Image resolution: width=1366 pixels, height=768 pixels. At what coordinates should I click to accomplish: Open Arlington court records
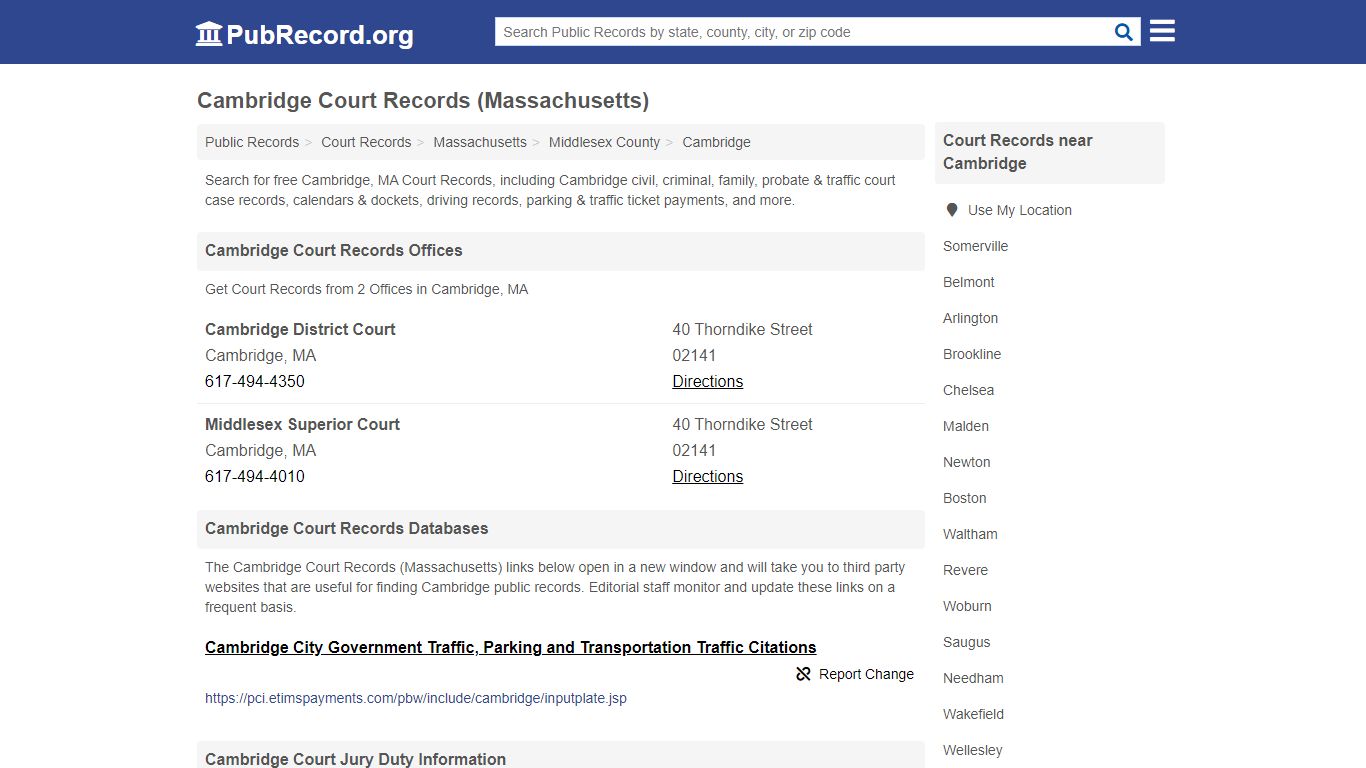coord(970,318)
